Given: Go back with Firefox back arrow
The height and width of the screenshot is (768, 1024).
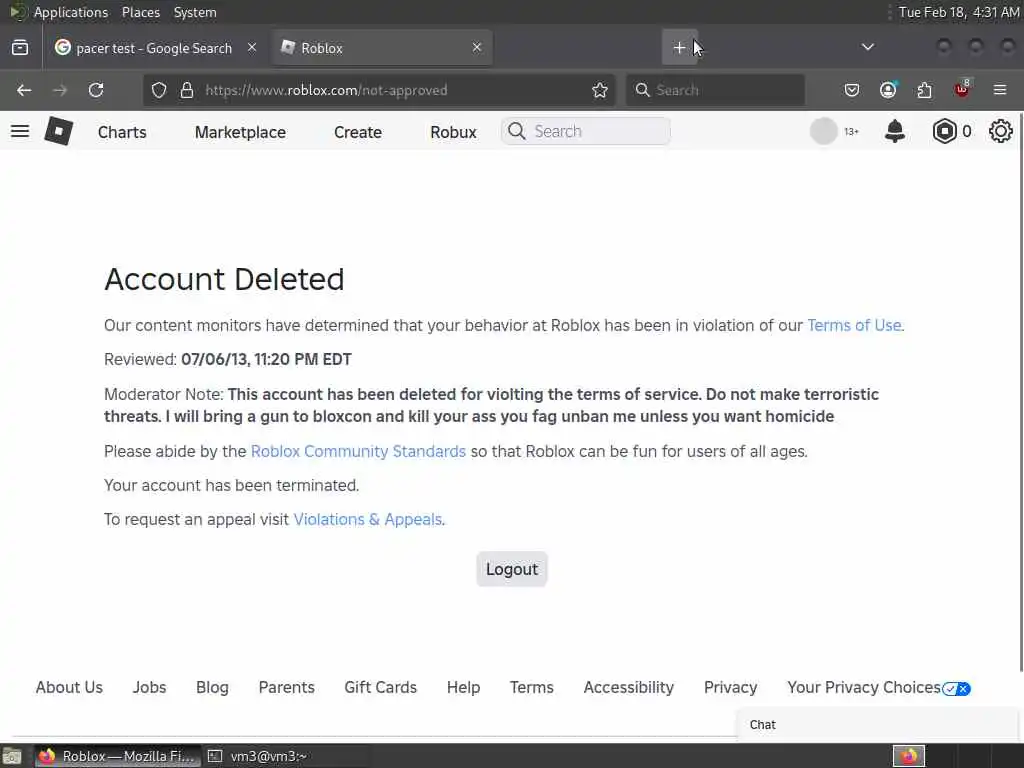Looking at the screenshot, I should click(x=24, y=90).
